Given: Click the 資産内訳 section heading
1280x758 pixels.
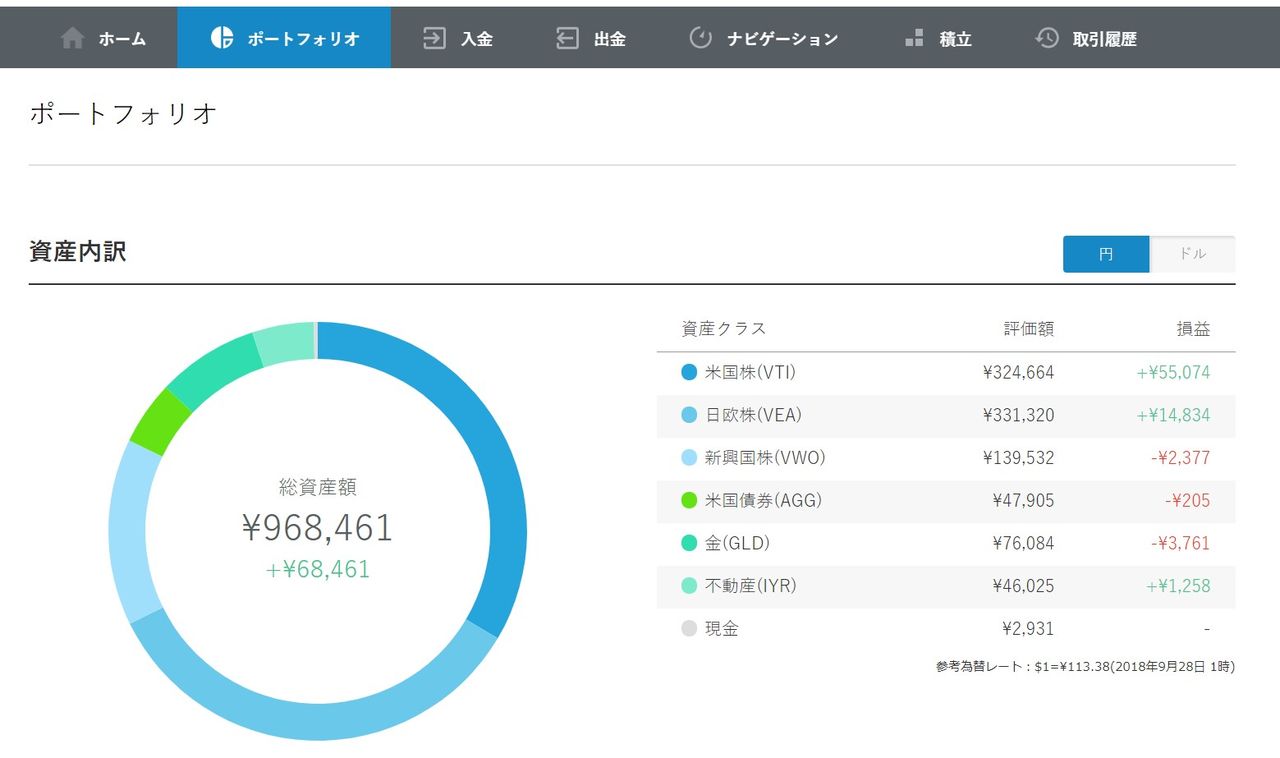Looking at the screenshot, I should click(x=78, y=252).
